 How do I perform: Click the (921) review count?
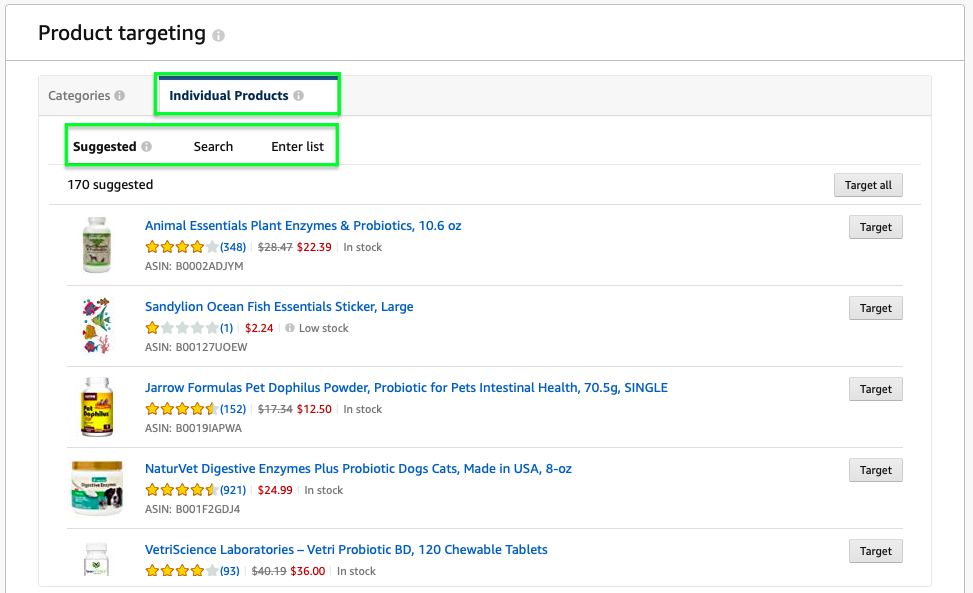tap(233, 490)
